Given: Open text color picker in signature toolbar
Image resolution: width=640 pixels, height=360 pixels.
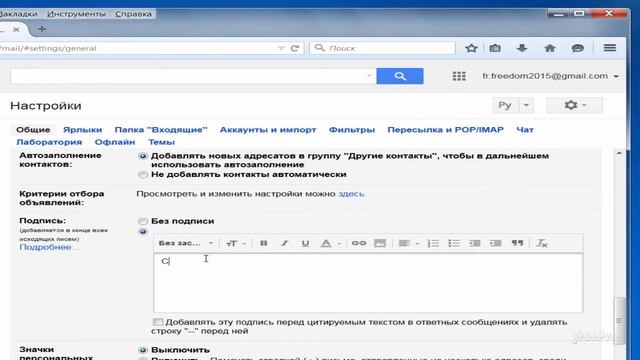Looking at the screenshot, I should click(330, 243).
